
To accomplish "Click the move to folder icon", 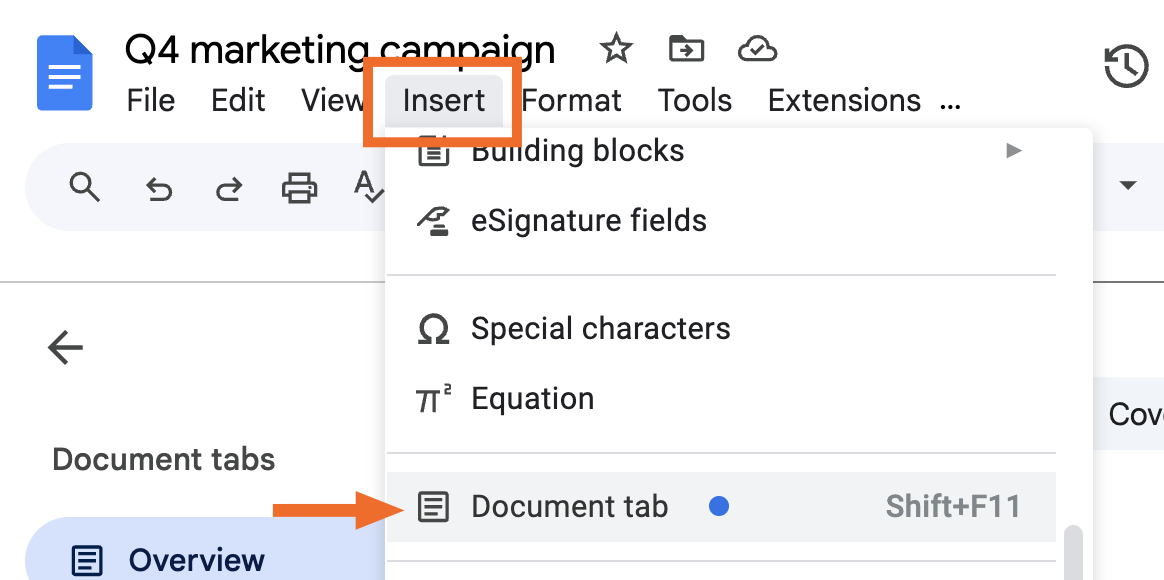I will coord(686,50).
